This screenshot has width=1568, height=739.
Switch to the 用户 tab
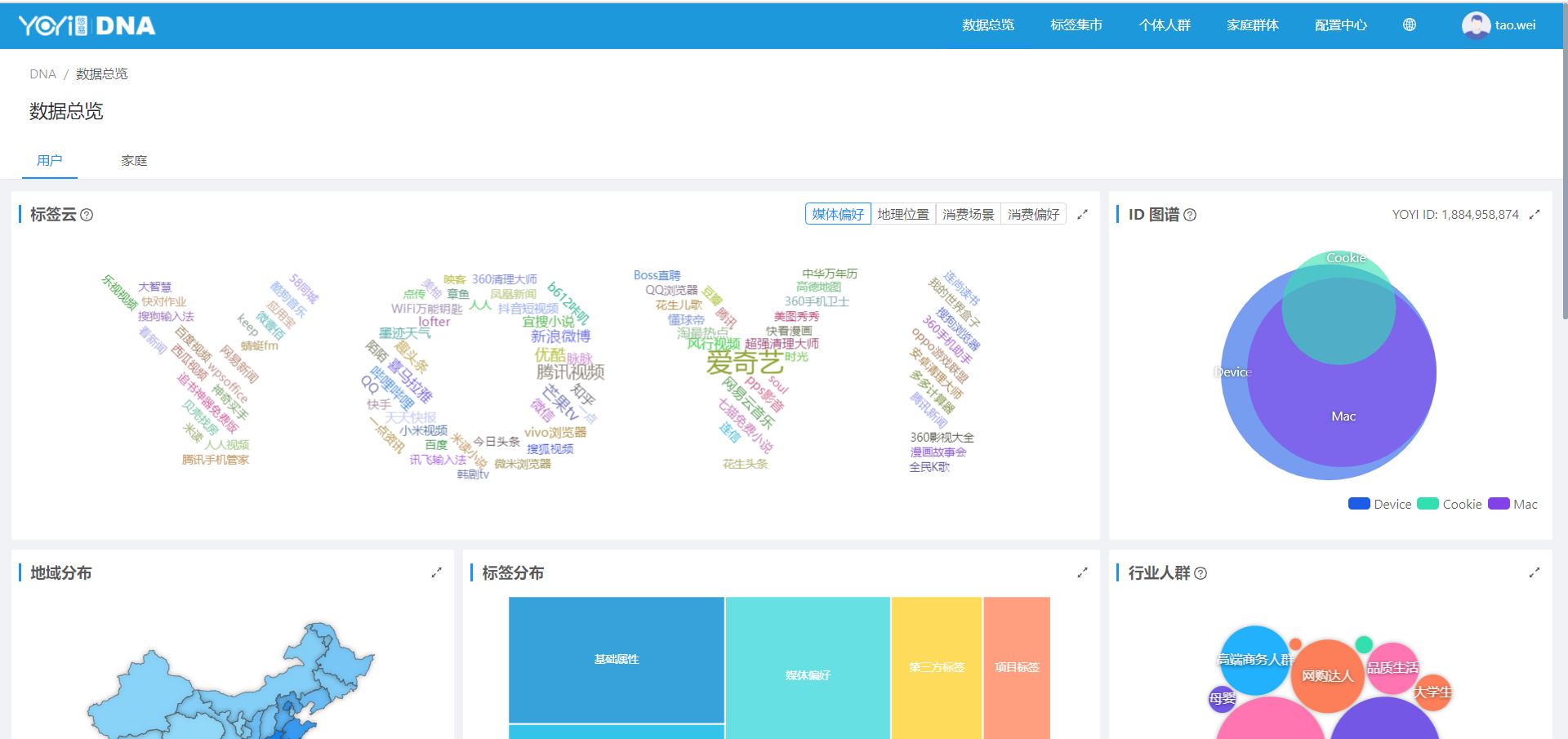(x=50, y=160)
